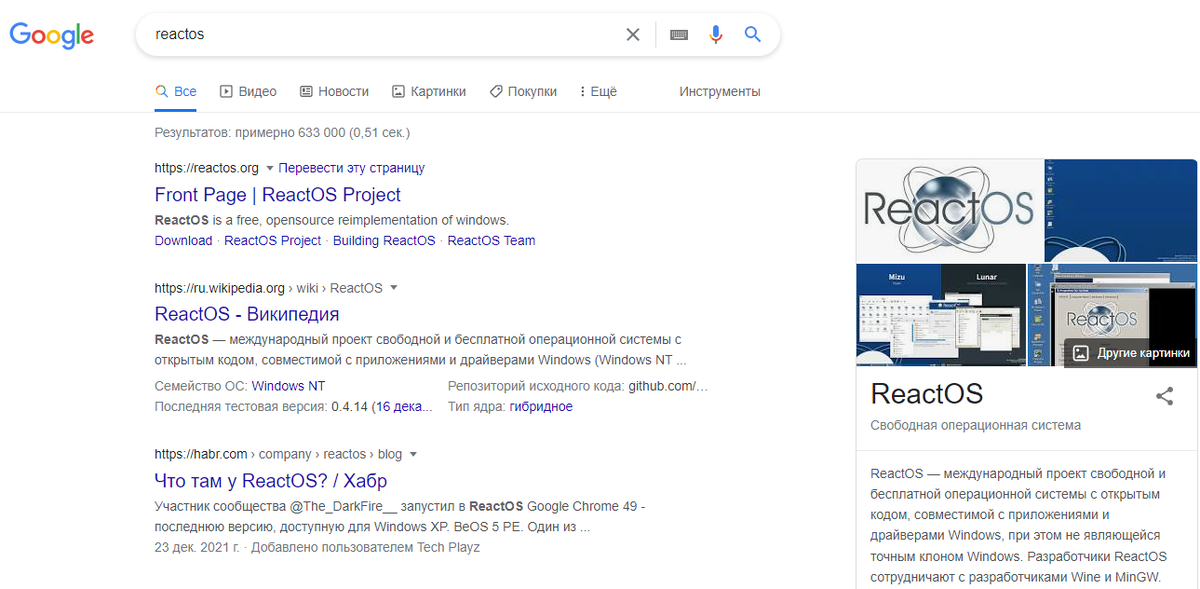This screenshot has height=589, width=1200.
Task: Expand dropdown arrow next to habr.com URL
Action: tap(413, 454)
